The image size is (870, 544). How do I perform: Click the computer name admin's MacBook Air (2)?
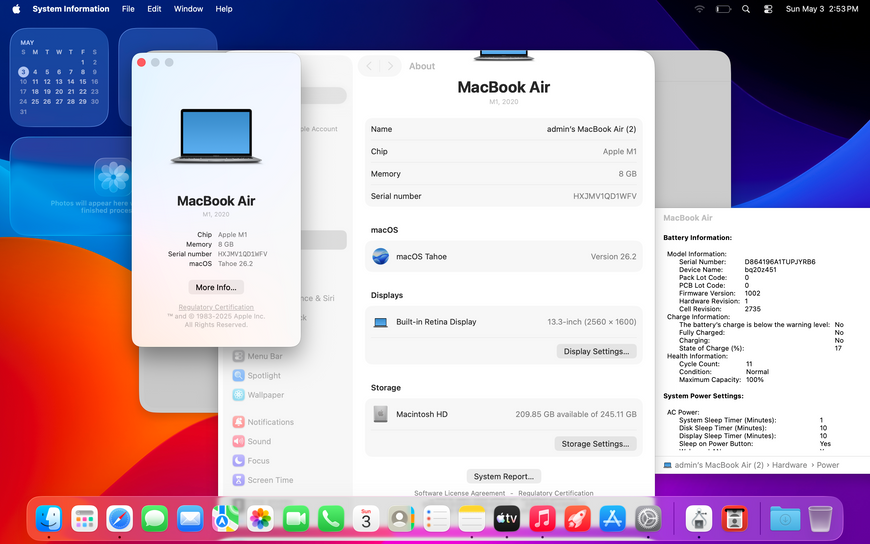(591, 129)
